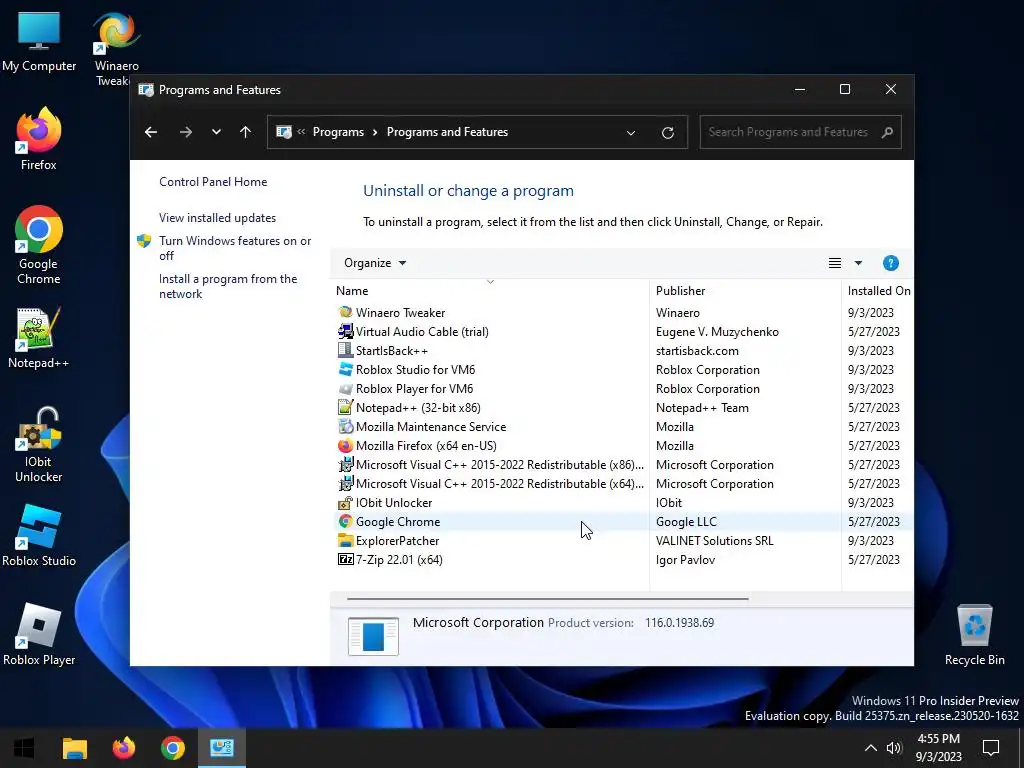Click the blue Help question mark icon

[x=890, y=263]
